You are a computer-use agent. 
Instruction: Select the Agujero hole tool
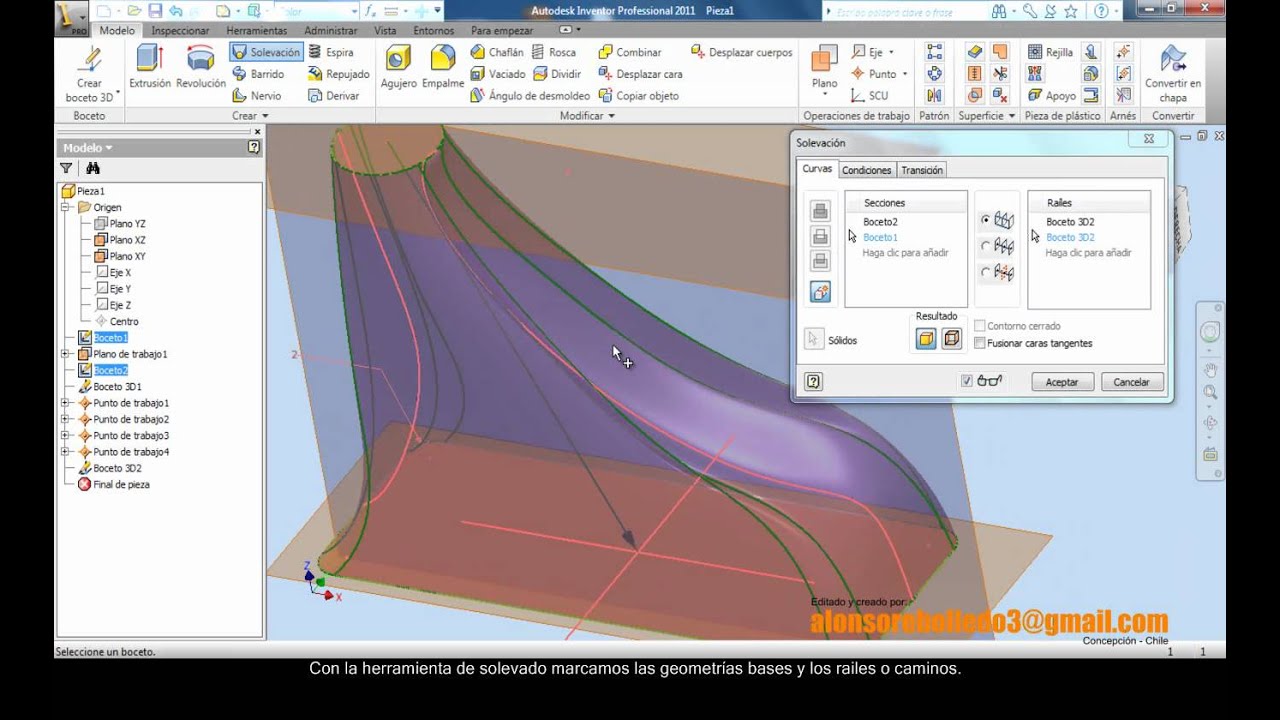398,66
